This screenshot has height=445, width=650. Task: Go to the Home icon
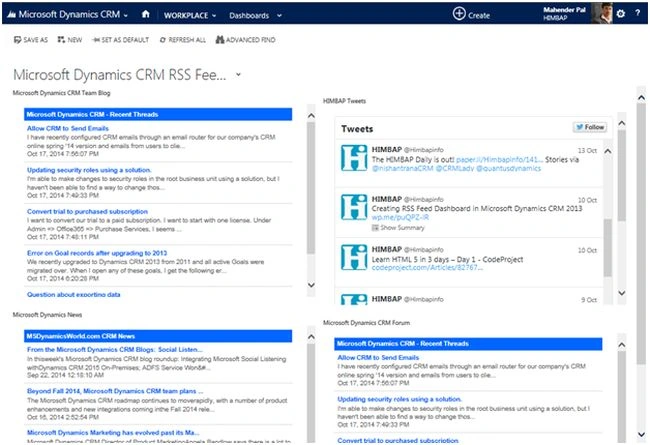point(146,14)
